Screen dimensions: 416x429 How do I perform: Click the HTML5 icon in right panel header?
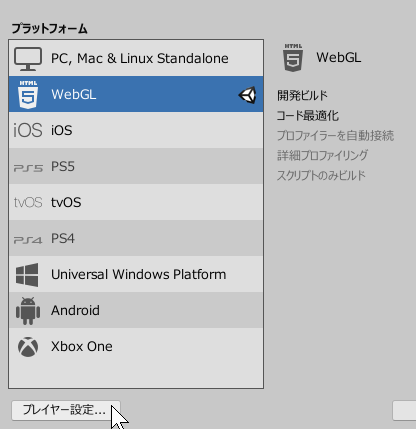(293, 58)
